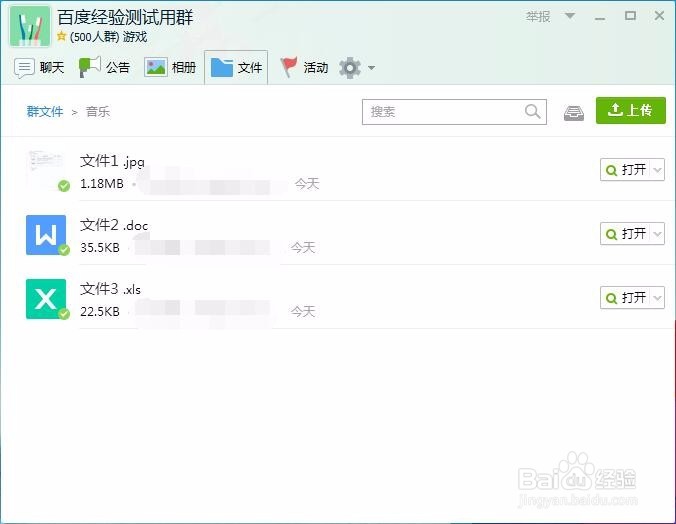Click the 音乐 breadcrumb folder name
This screenshot has width=676, height=524.
coord(98,112)
